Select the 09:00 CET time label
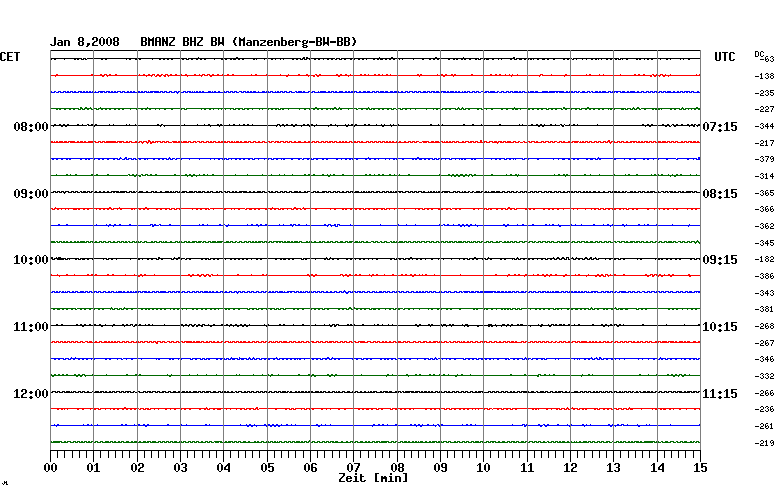The image size is (780, 494). (31, 194)
